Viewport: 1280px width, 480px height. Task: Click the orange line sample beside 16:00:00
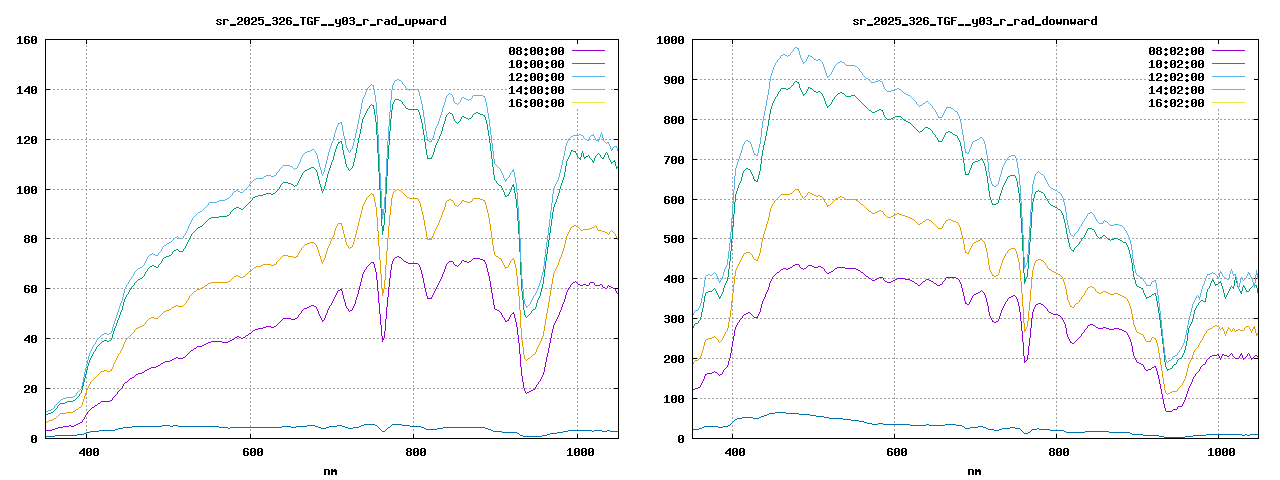pyautogui.click(x=588, y=103)
